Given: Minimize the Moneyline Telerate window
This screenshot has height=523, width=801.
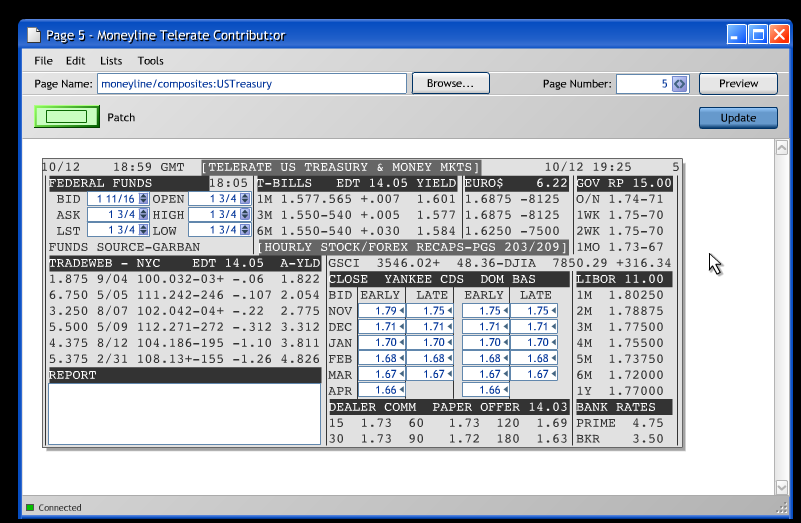Looking at the screenshot, I should point(736,35).
